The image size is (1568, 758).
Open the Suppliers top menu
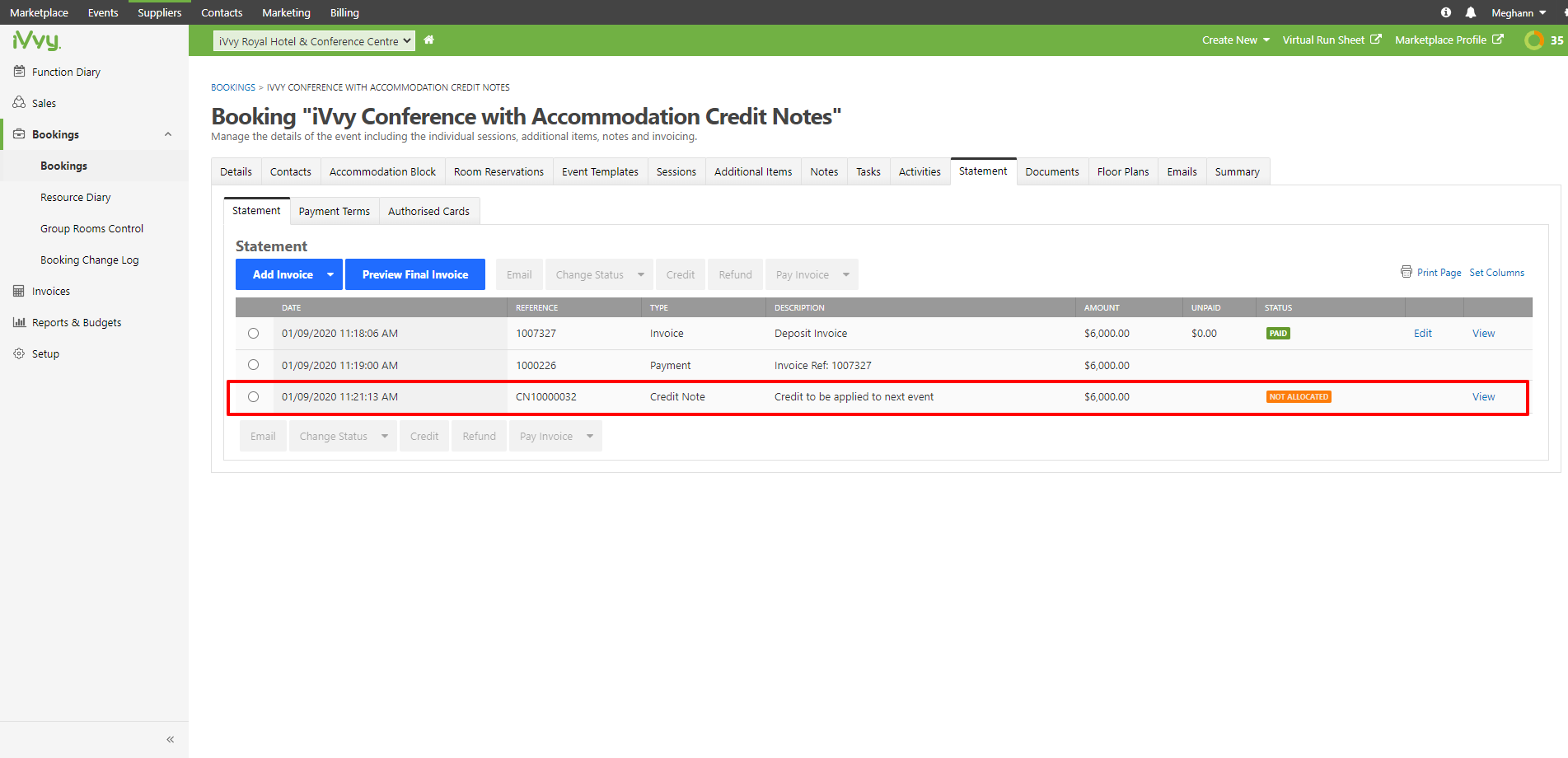click(159, 12)
